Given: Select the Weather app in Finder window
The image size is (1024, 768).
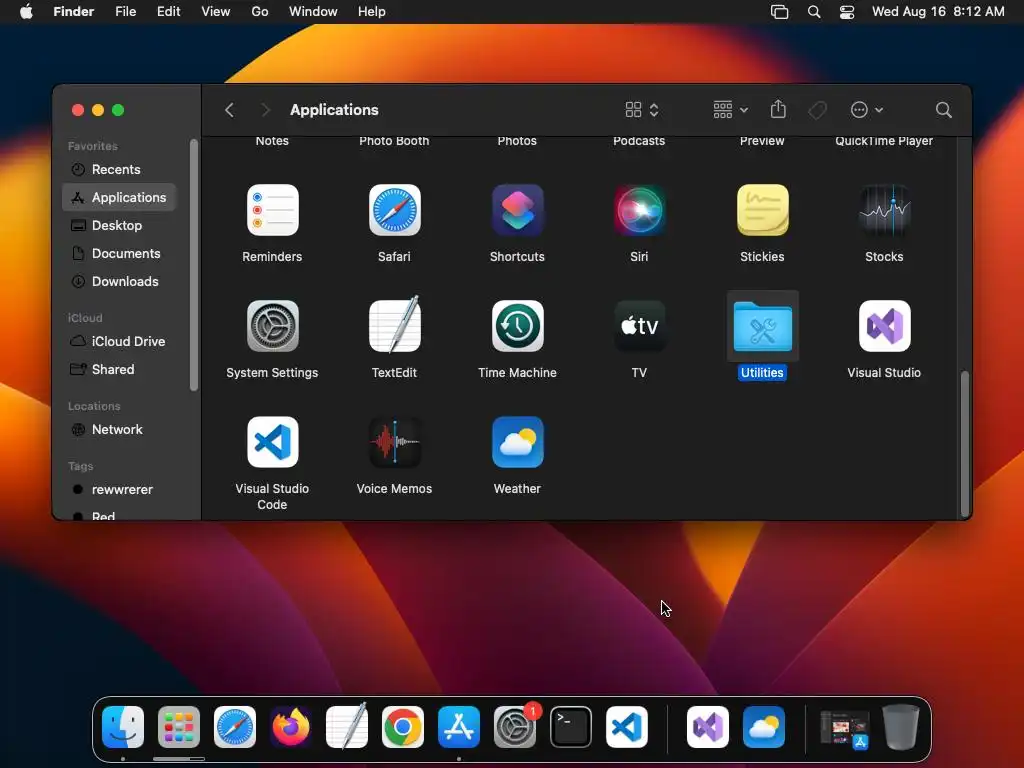Looking at the screenshot, I should [x=517, y=442].
